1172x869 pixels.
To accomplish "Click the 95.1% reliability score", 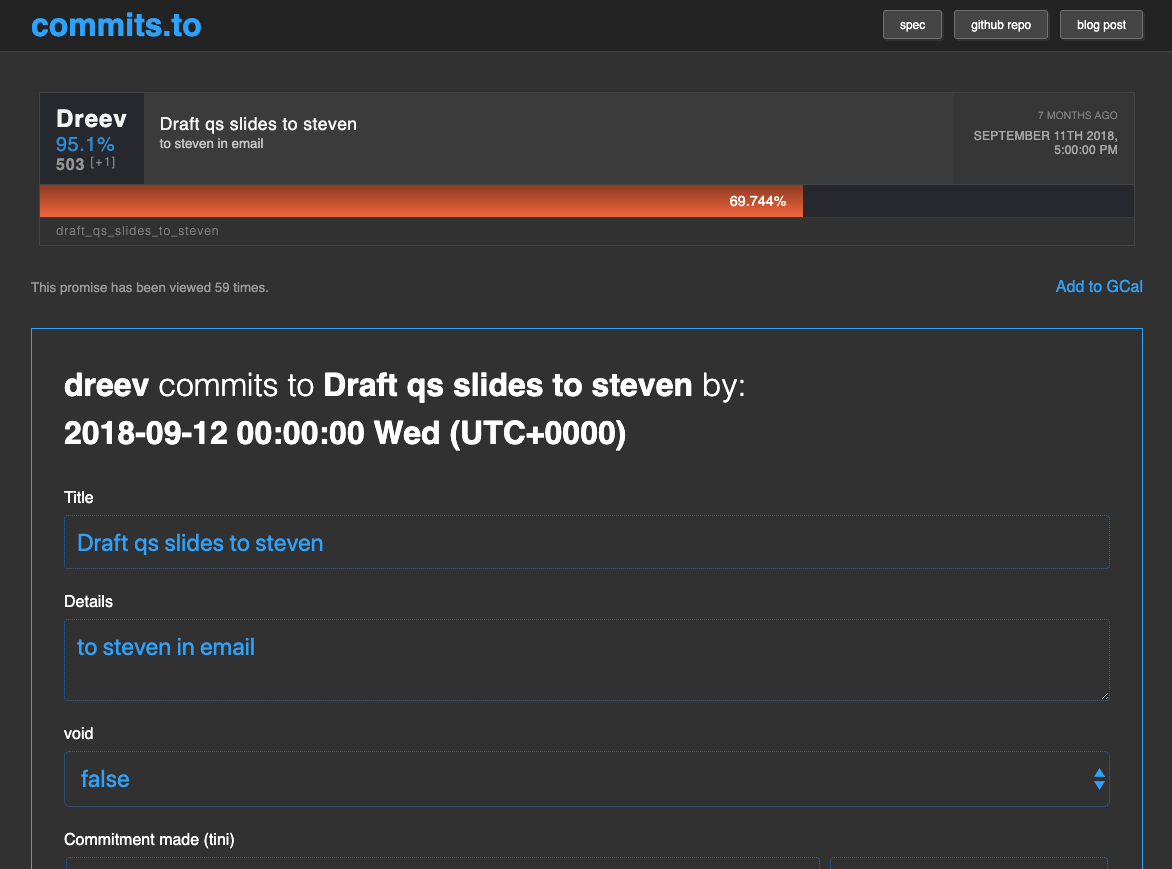I will [x=85, y=144].
